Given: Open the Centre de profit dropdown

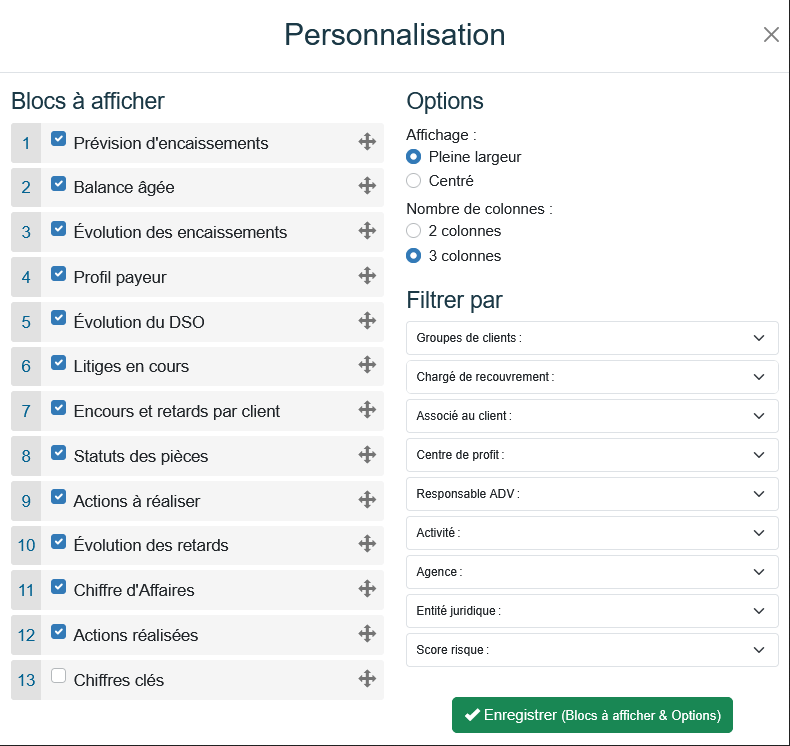Looking at the screenshot, I should point(592,455).
